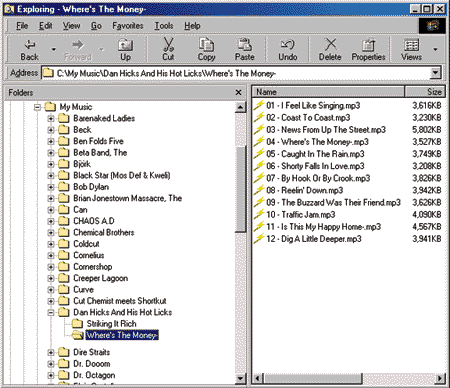Collapse Dan Hicks And His Hot Licks
The width and height of the screenshot is (450, 388).
(x=51, y=313)
